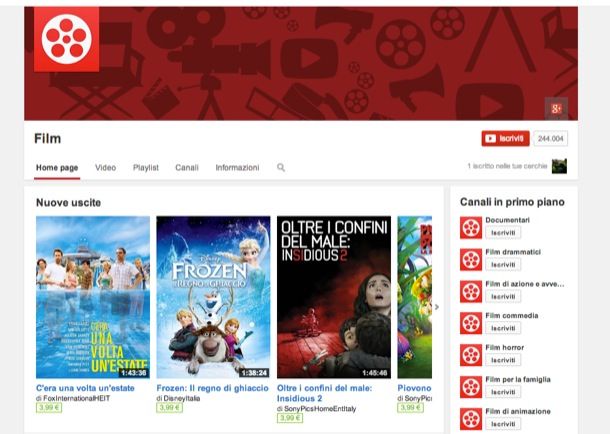Open the Google+ link on banner

pyautogui.click(x=556, y=108)
